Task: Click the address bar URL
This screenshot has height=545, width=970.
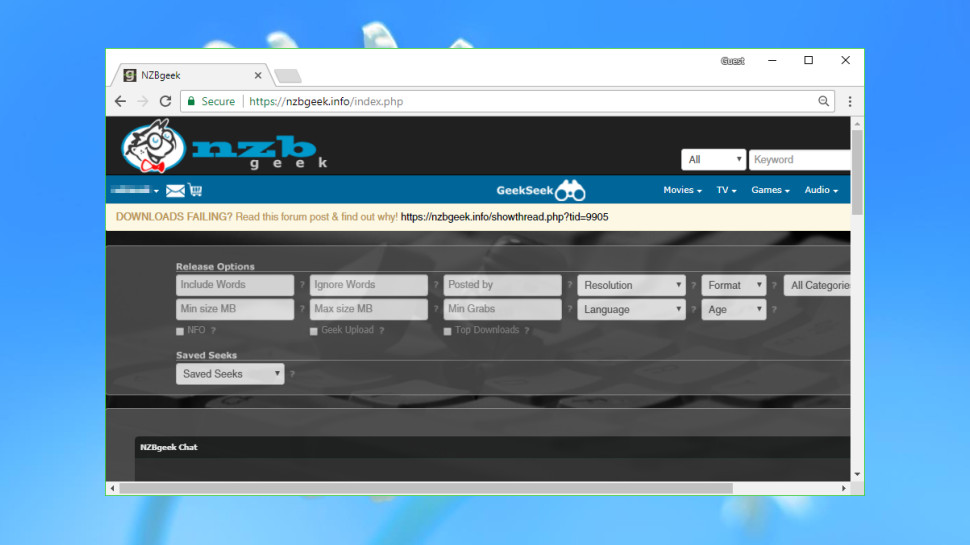Action: pyautogui.click(x=326, y=101)
